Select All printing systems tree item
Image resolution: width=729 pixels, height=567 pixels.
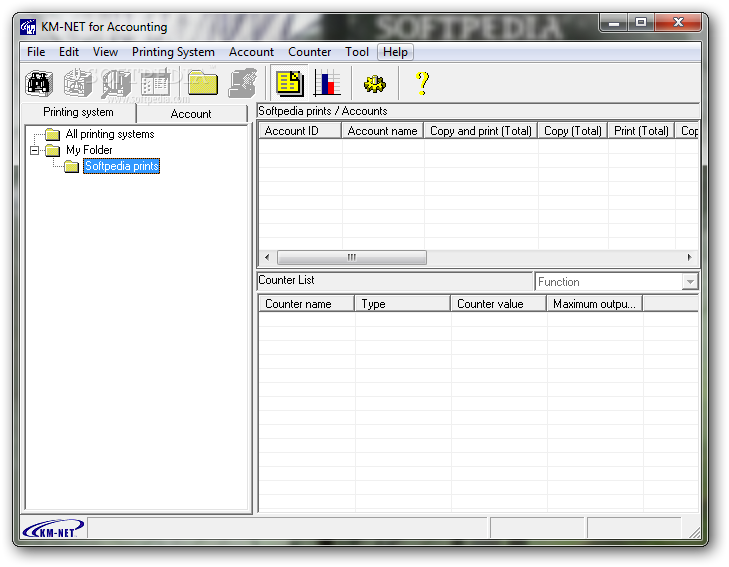tap(110, 134)
